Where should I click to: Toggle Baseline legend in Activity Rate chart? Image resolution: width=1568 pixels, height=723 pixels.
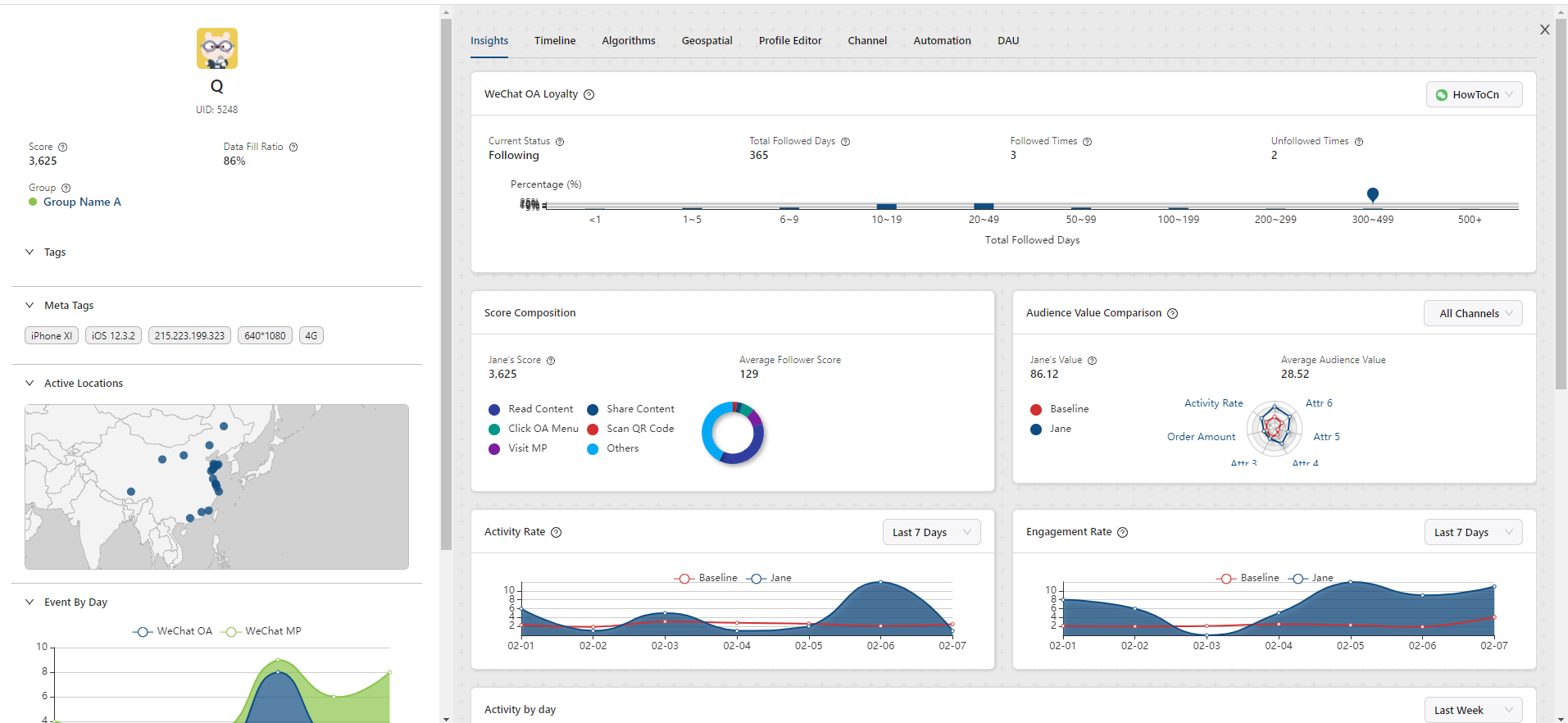click(707, 578)
